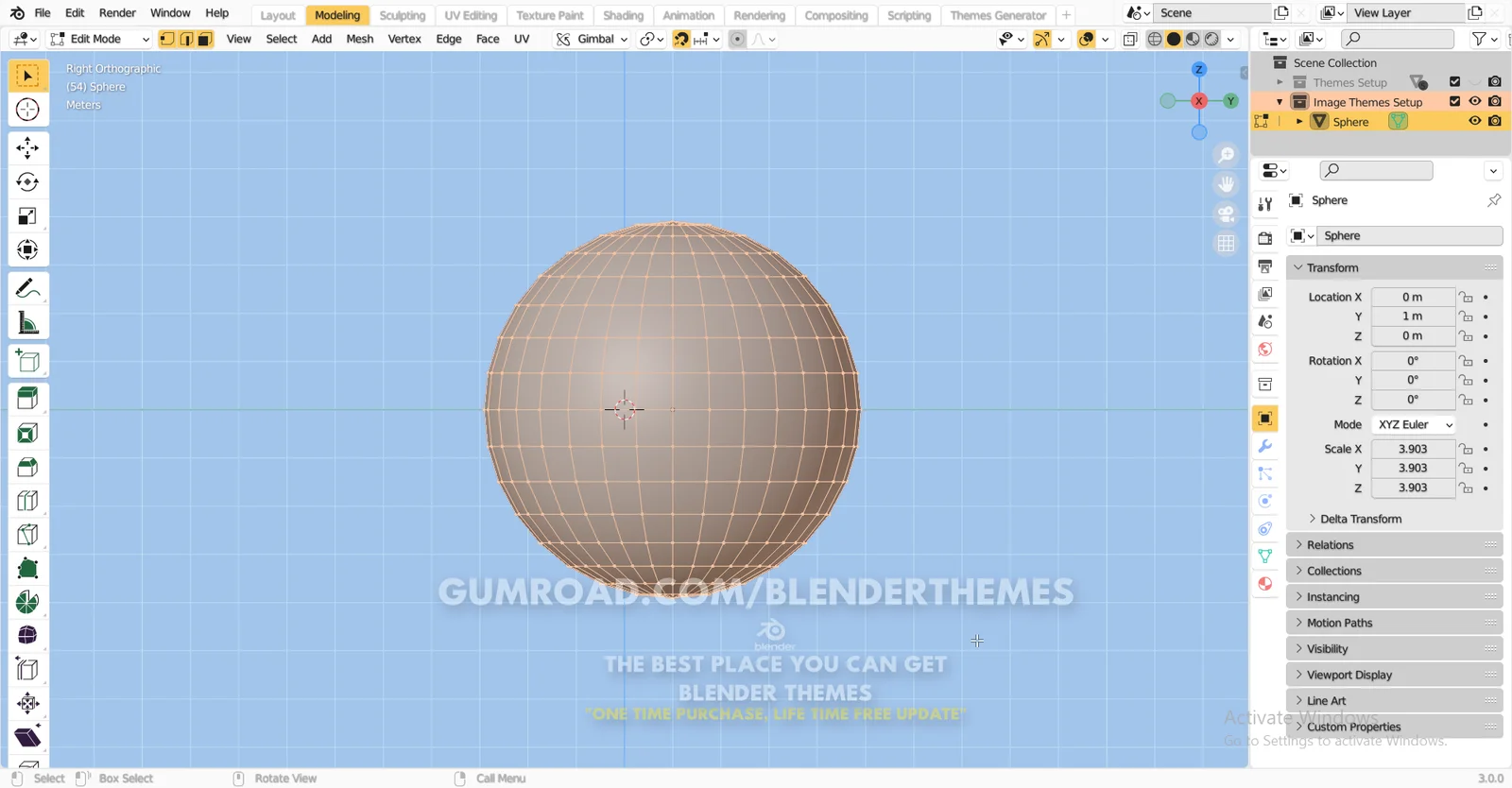
Task: Click the Sphere object name field
Action: (1409, 236)
